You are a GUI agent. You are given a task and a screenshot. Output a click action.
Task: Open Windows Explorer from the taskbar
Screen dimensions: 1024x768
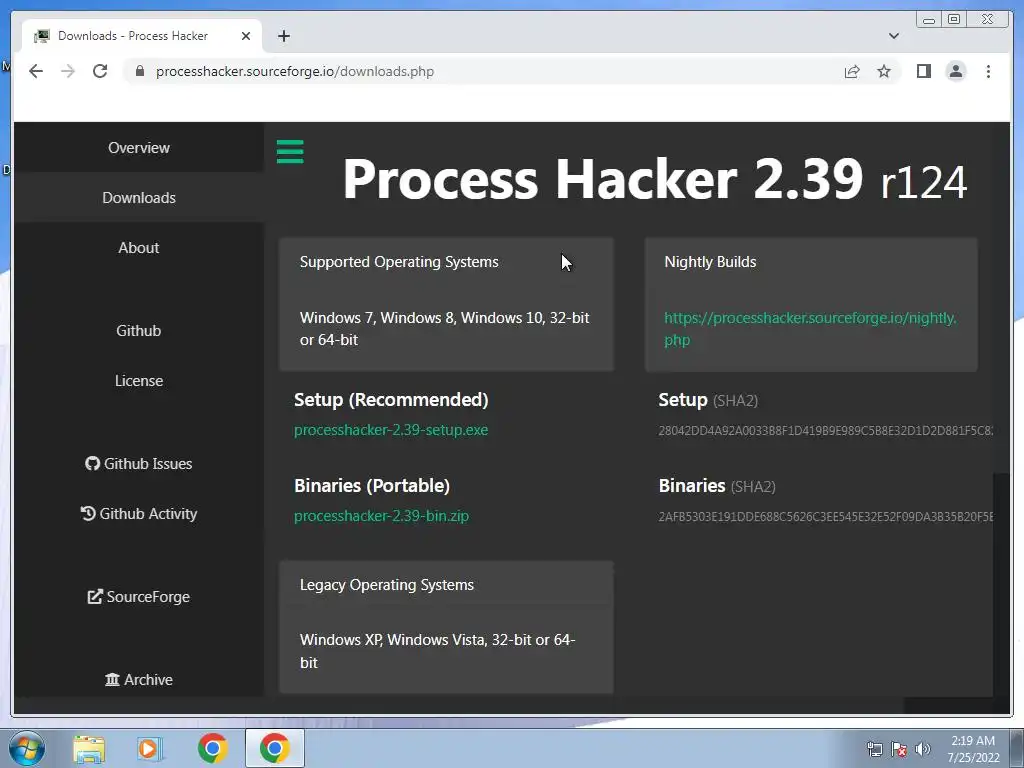(89, 748)
